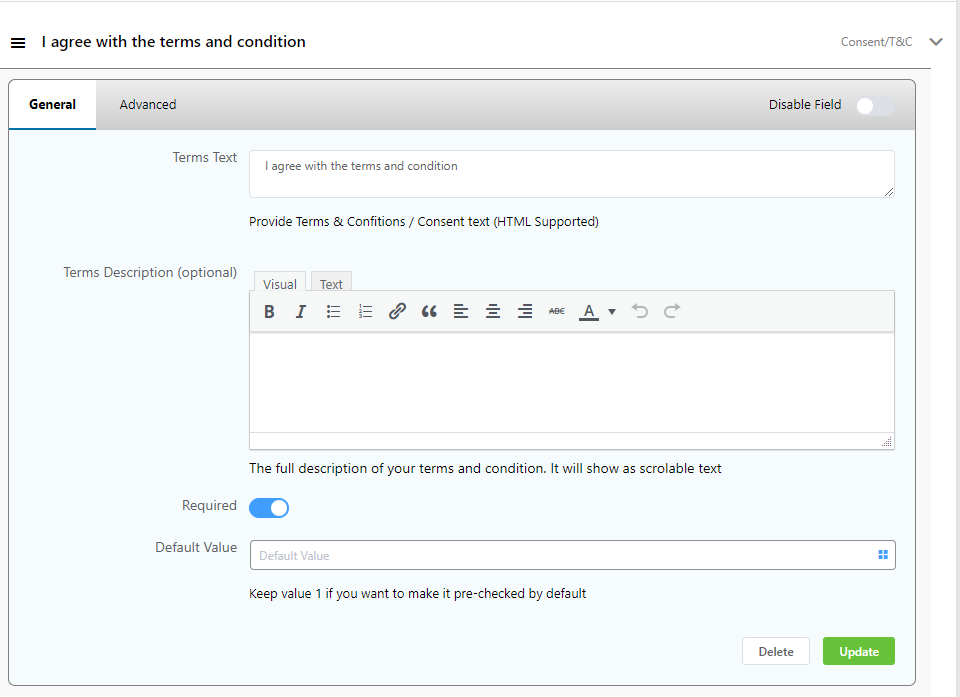Turn on the Disable Field switch

coord(874,105)
